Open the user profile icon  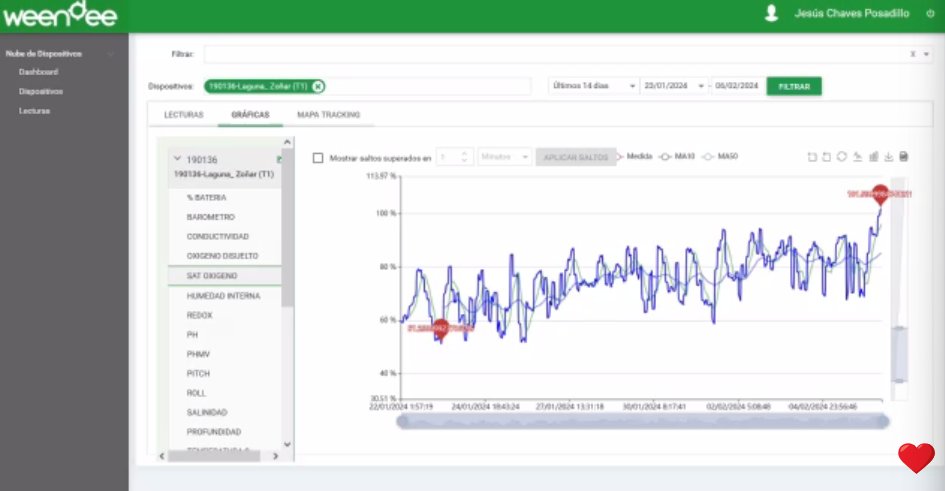point(771,13)
